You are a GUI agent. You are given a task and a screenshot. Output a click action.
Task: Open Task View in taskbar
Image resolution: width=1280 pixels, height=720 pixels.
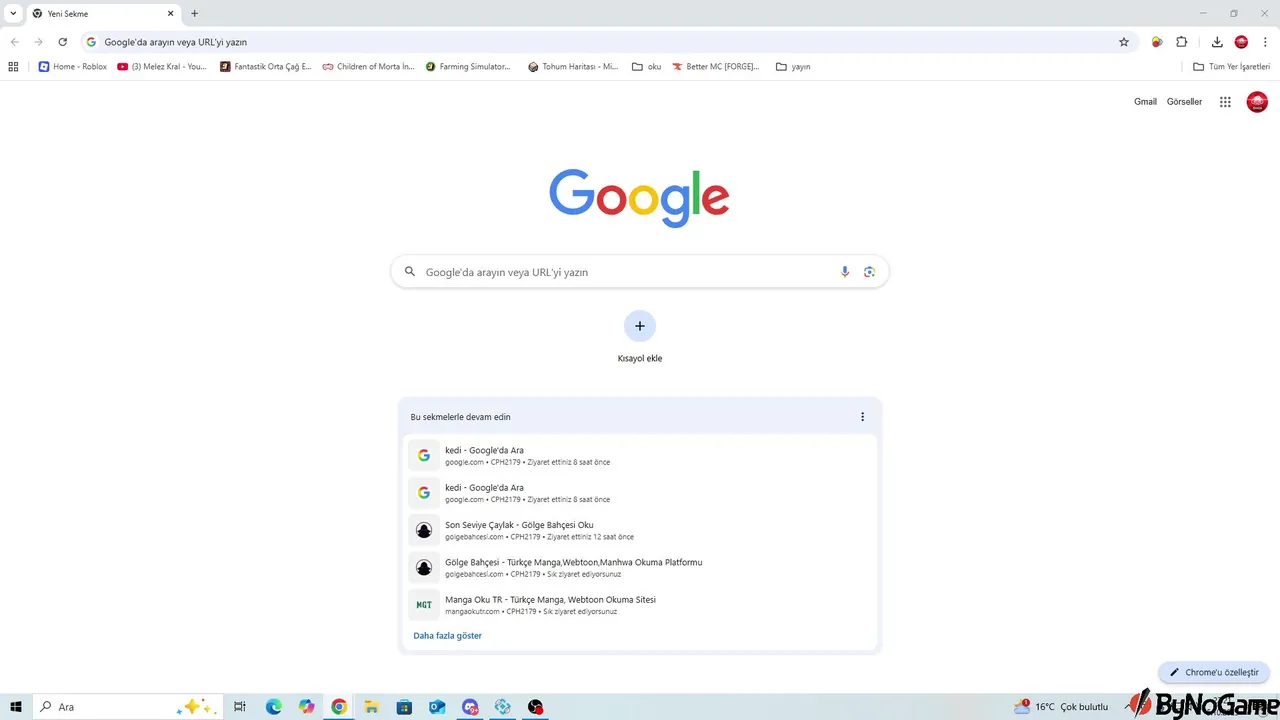click(x=240, y=707)
